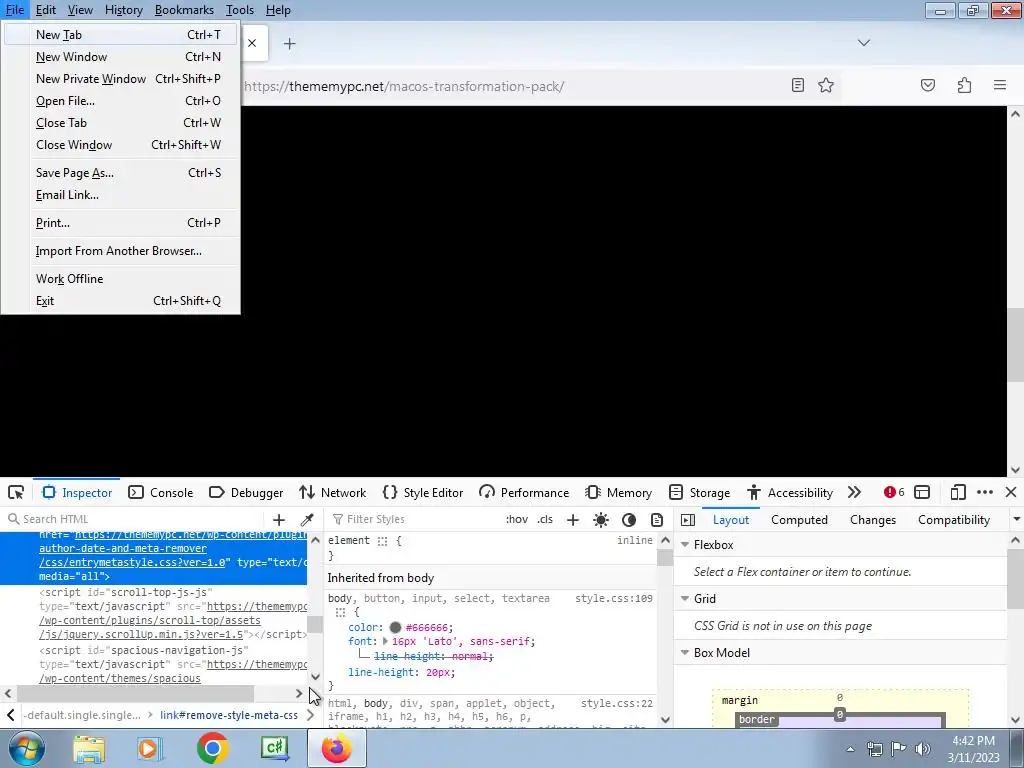The height and width of the screenshot is (768, 1024).
Task: Switch to the Changes tab
Action: [872, 520]
